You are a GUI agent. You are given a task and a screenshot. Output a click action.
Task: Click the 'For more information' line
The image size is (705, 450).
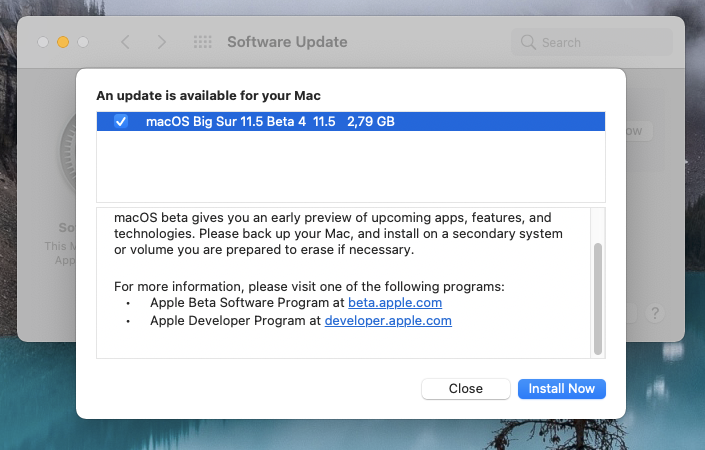tap(309, 286)
